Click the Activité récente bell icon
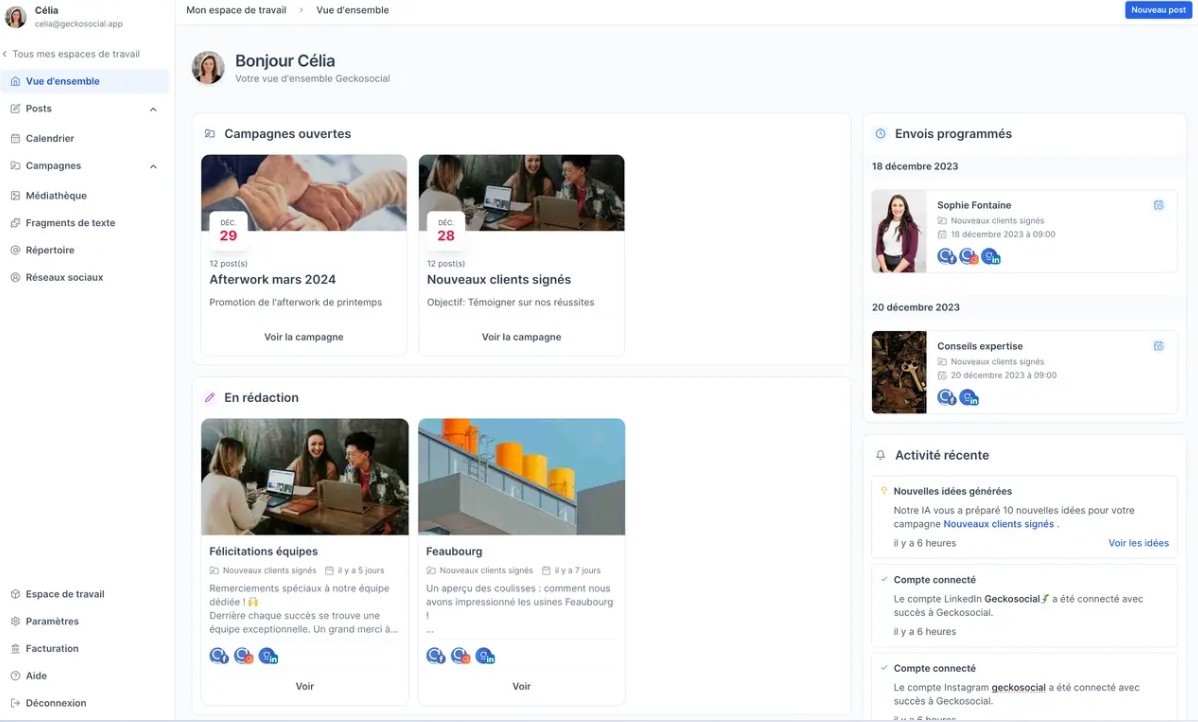The width and height of the screenshot is (1198, 722). tap(880, 455)
